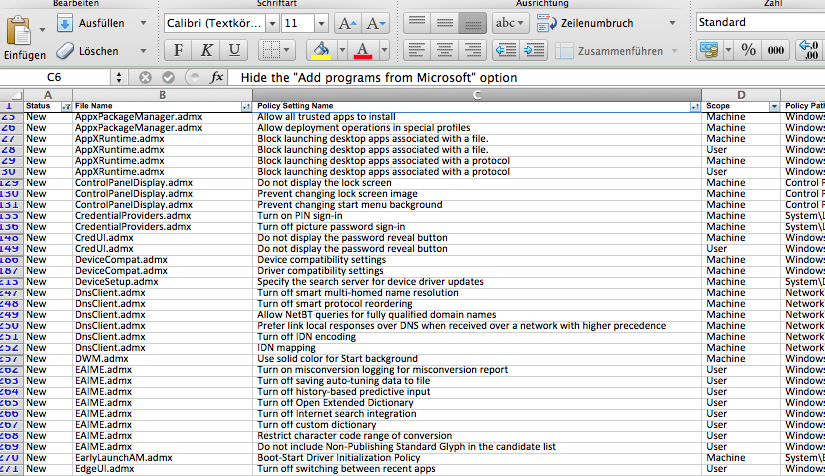Apply fill color using the paint bucket icon
Image resolution: width=825 pixels, height=476 pixels.
point(321,50)
